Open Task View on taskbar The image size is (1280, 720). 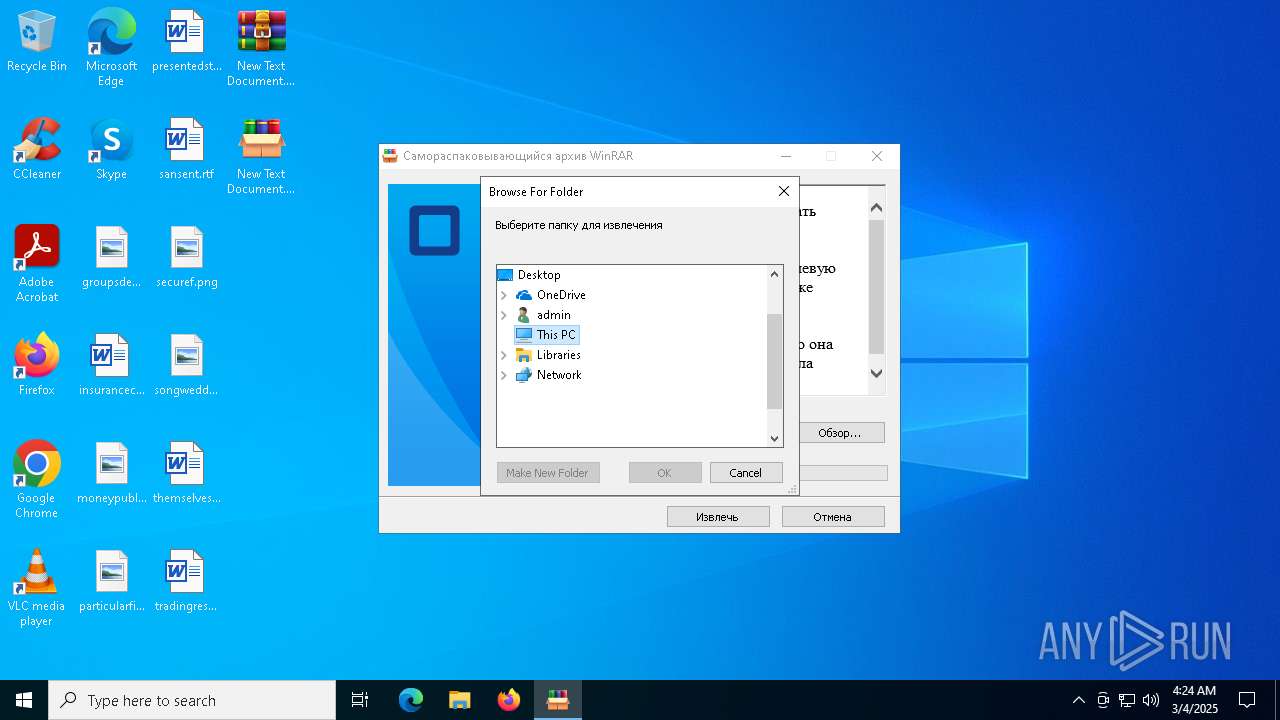360,700
